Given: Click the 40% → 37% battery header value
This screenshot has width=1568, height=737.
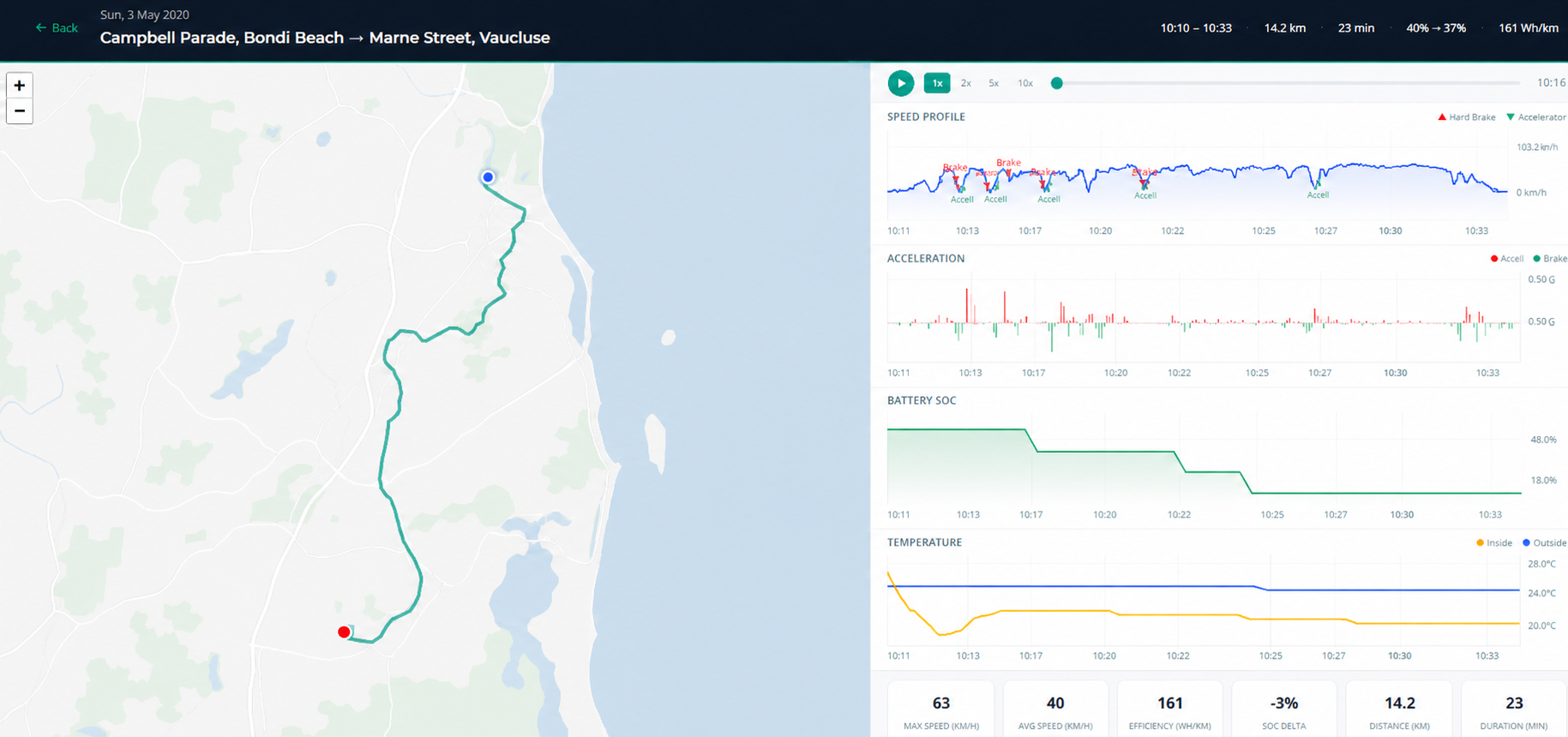Looking at the screenshot, I should coord(1436,28).
